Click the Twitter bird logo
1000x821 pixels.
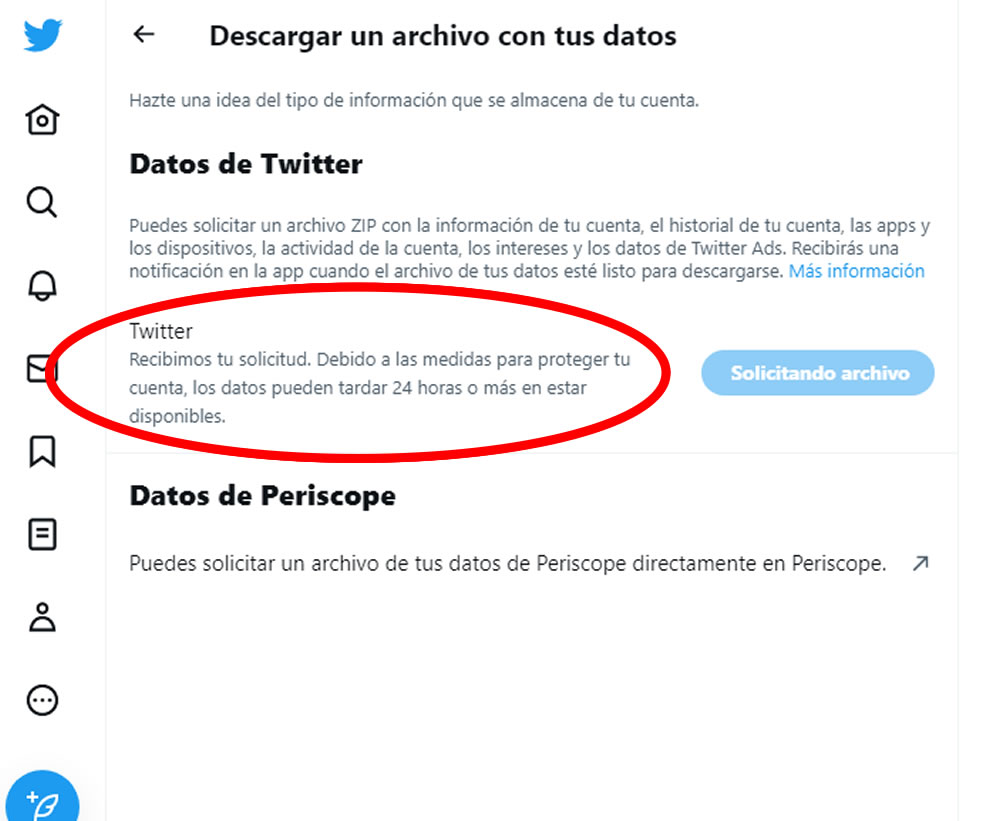tap(43, 34)
